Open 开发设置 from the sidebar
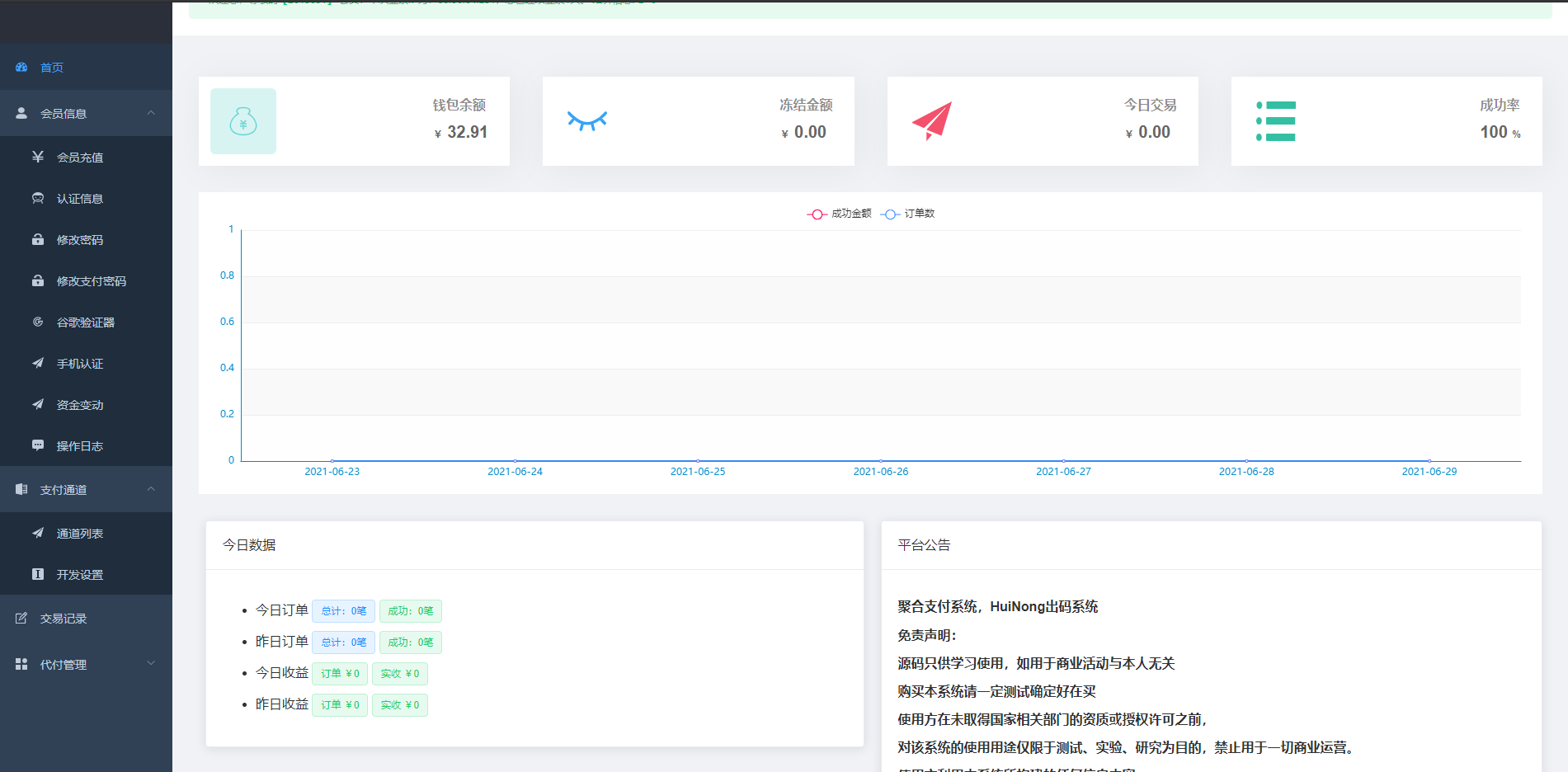 [x=79, y=574]
